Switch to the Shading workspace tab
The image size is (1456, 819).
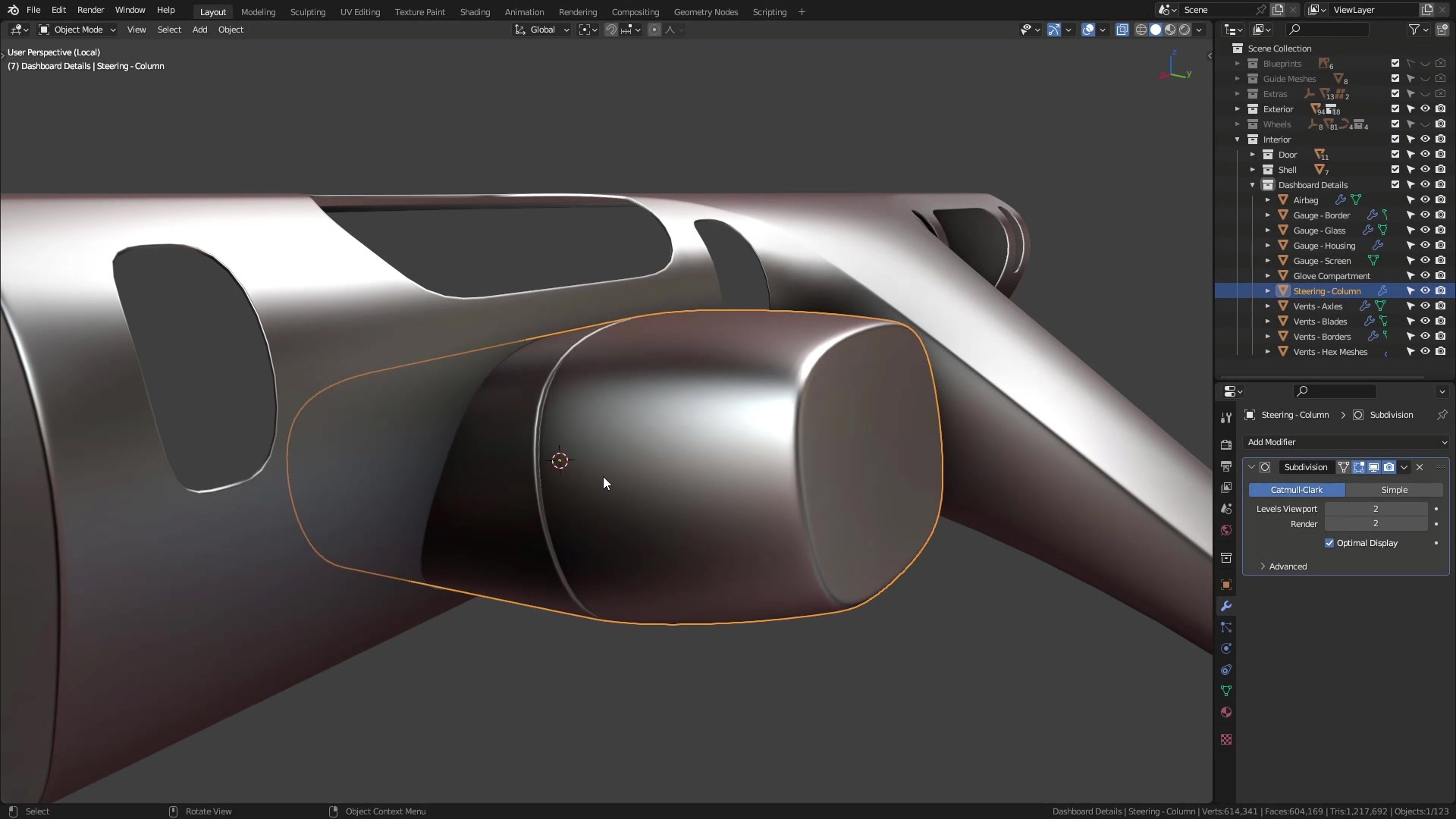(x=475, y=12)
